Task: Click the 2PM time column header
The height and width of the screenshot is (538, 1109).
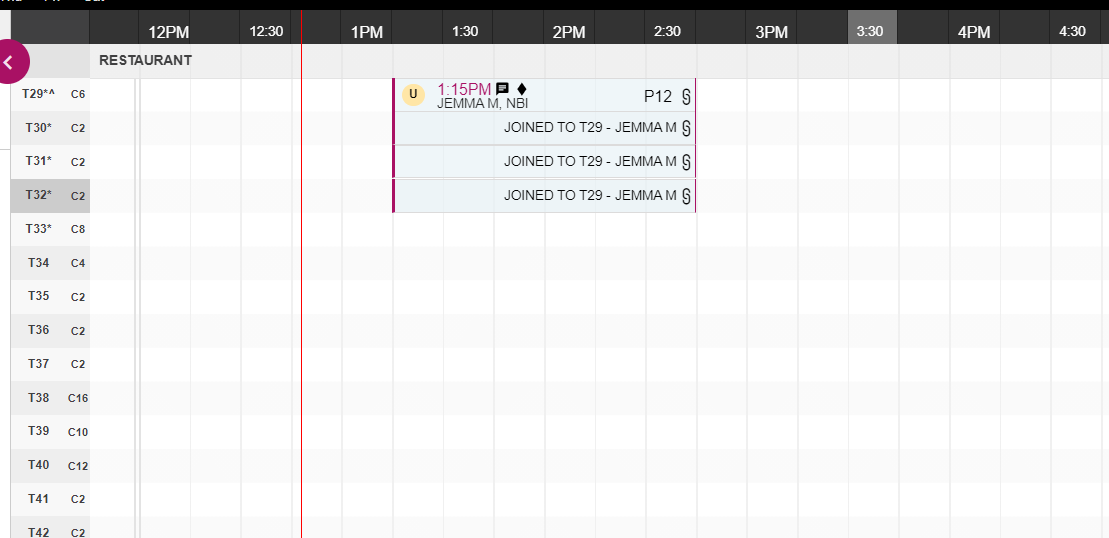Action: tap(569, 32)
